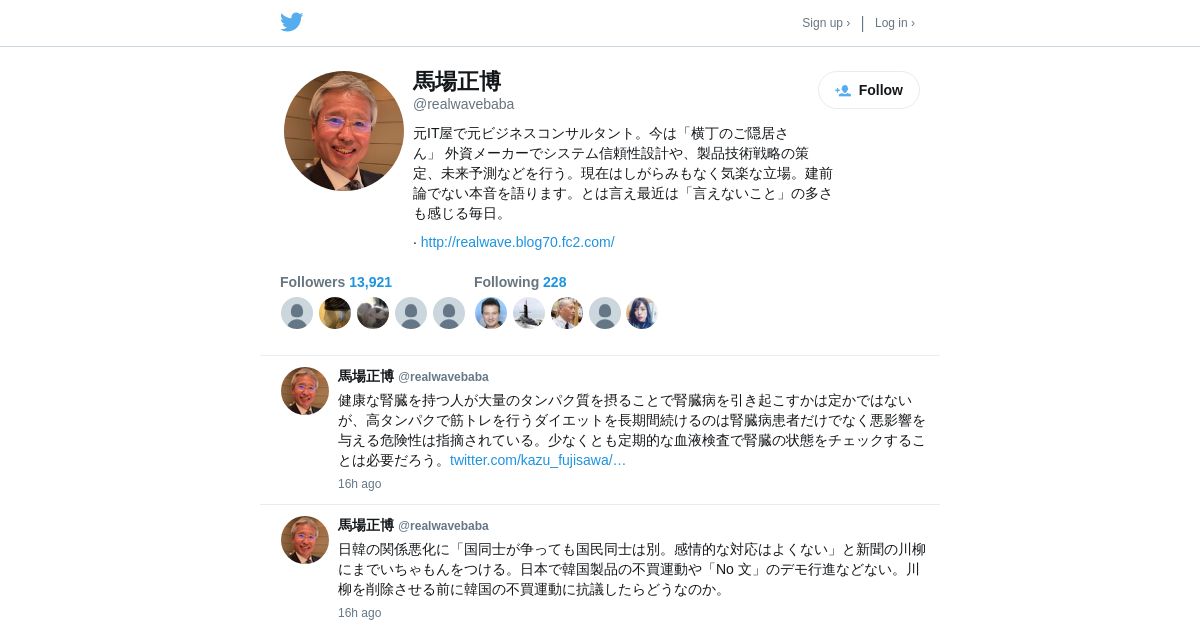Viewport: 1200px width, 630px height.
Task: View the 13,921 Followers list
Action: pos(336,282)
